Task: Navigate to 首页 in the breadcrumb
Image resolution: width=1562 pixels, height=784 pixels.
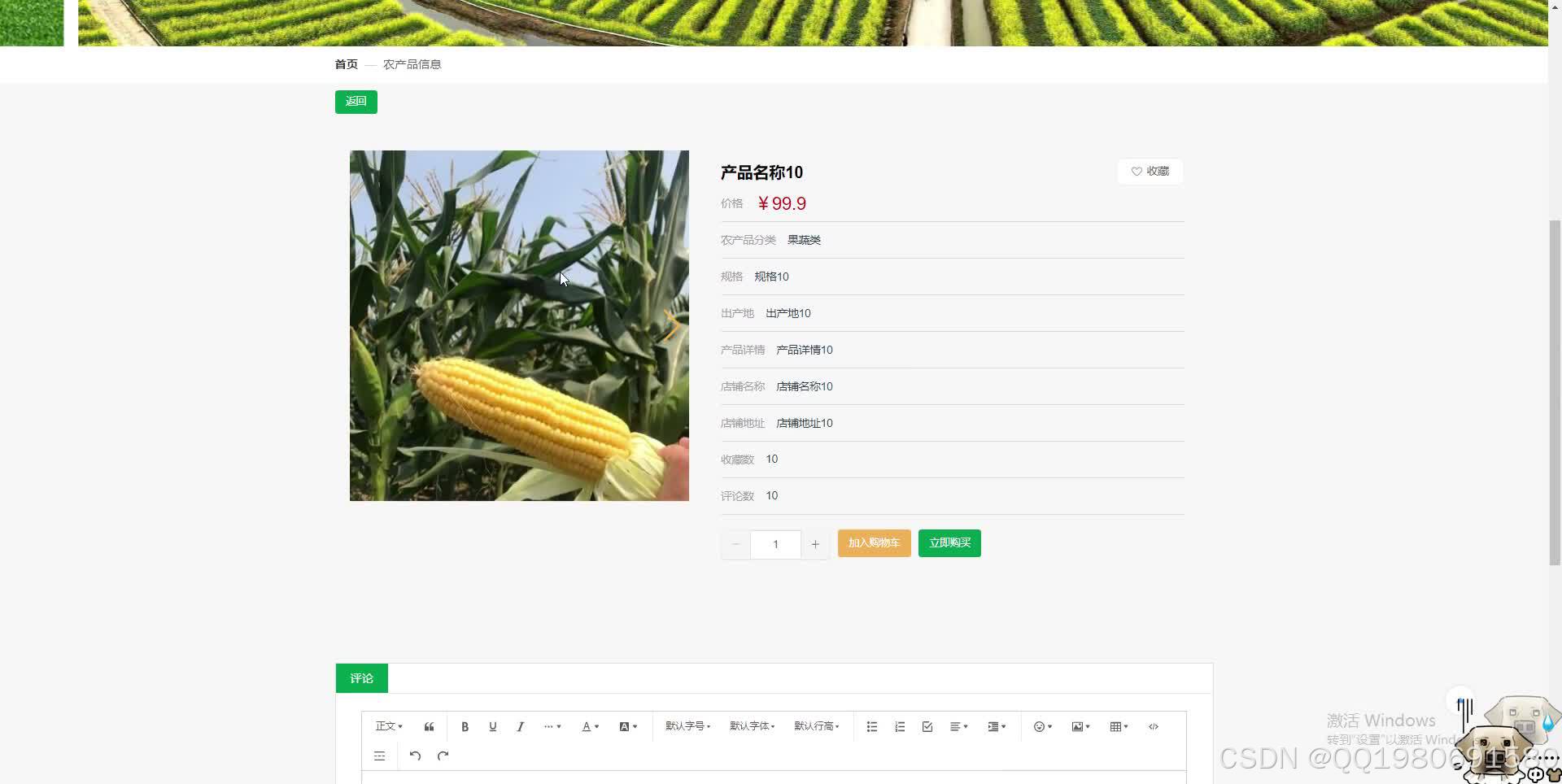Action: (x=345, y=63)
